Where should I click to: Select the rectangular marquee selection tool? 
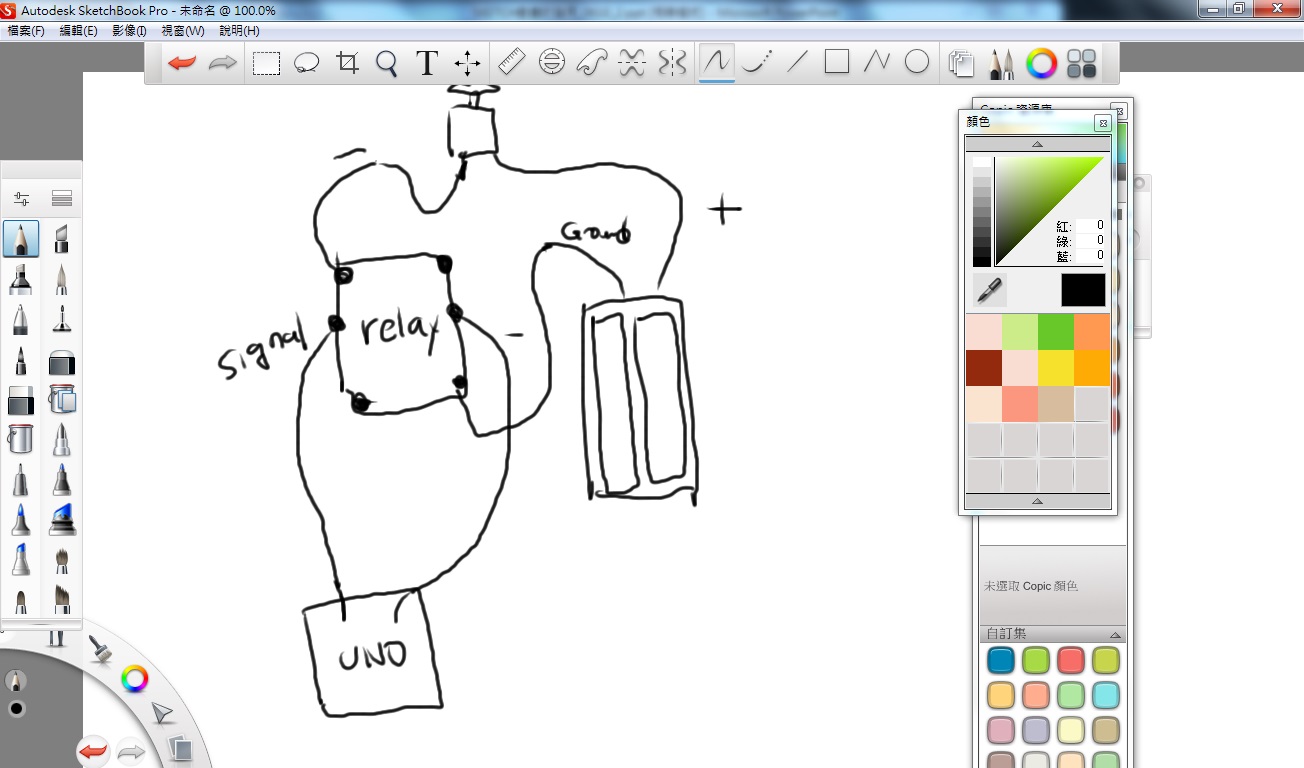(x=266, y=64)
